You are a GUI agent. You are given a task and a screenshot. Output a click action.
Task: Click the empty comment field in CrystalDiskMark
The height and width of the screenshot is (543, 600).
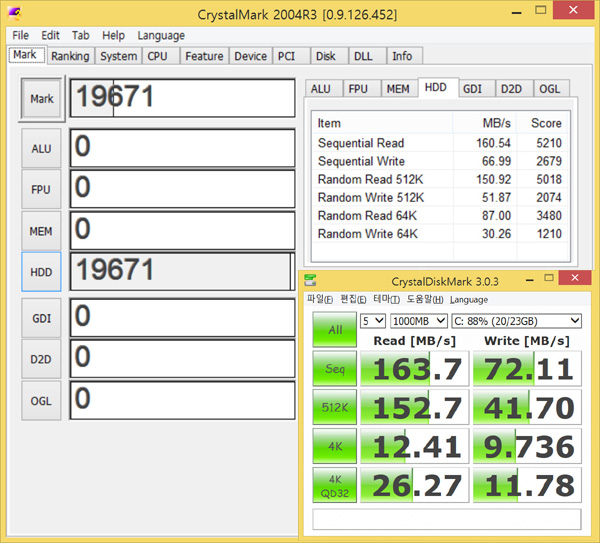tap(447, 519)
